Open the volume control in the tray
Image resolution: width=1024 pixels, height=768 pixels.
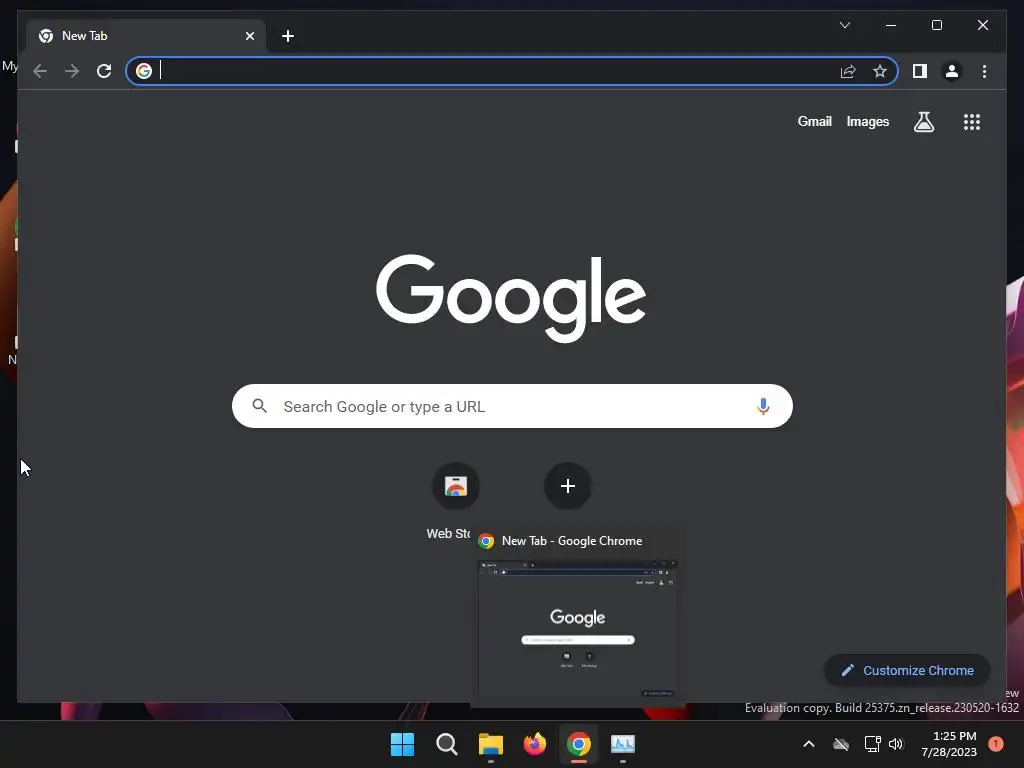896,744
